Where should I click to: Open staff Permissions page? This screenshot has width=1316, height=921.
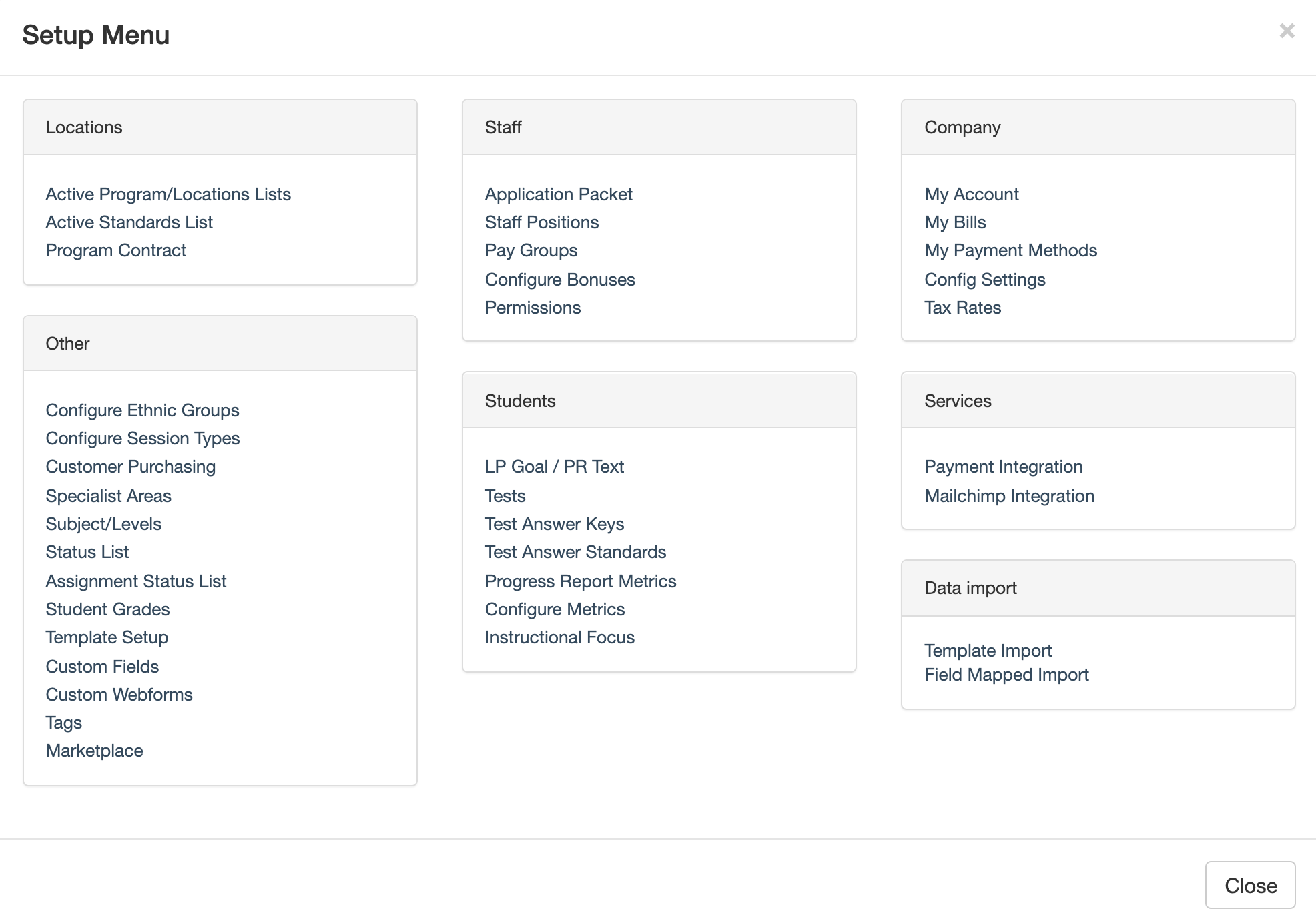click(532, 308)
